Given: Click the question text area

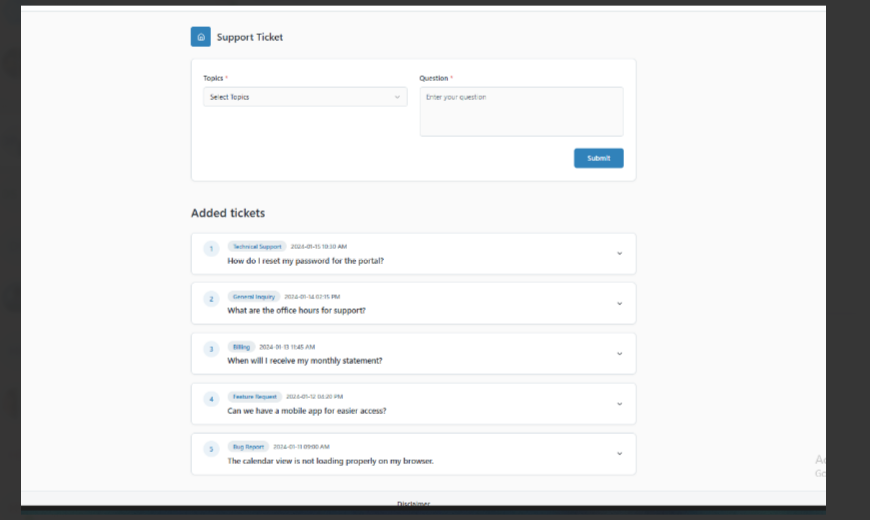Looking at the screenshot, I should (521, 112).
